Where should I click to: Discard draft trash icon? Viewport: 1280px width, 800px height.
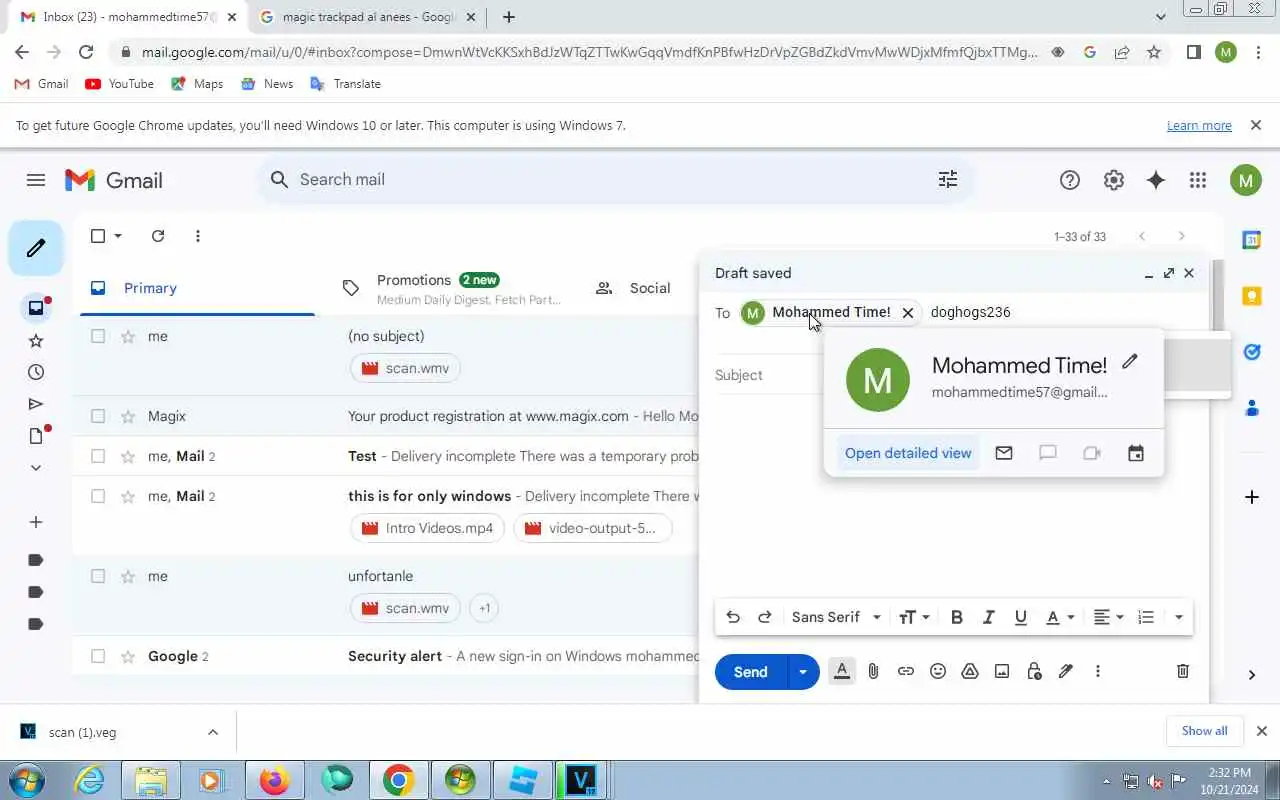(x=1183, y=672)
